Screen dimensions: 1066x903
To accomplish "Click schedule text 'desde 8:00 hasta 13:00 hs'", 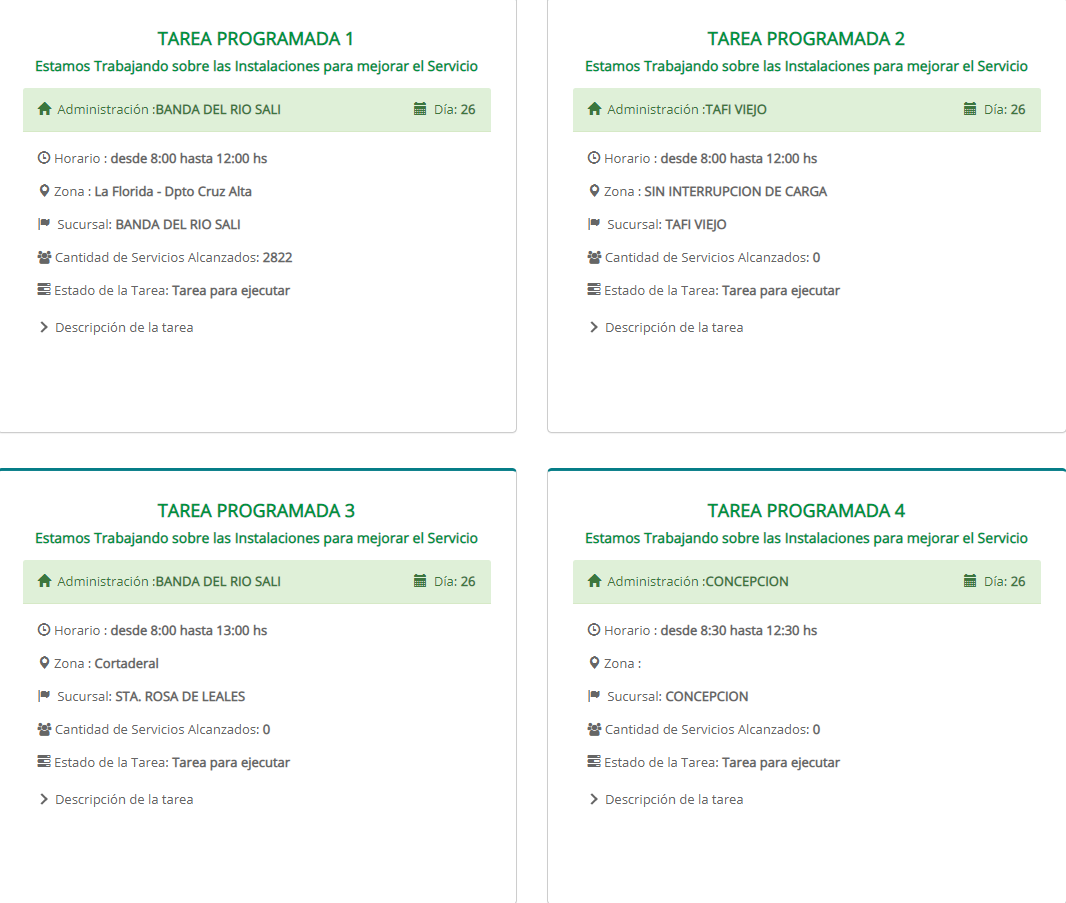I will (x=189, y=630).
